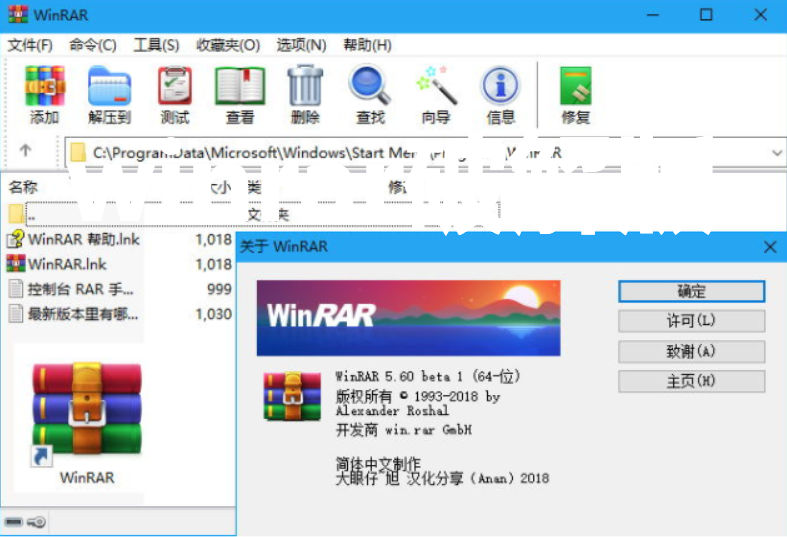The height and width of the screenshot is (537, 787).
Task: Click the WinRAR banner image in About dialog
Action: (409, 318)
